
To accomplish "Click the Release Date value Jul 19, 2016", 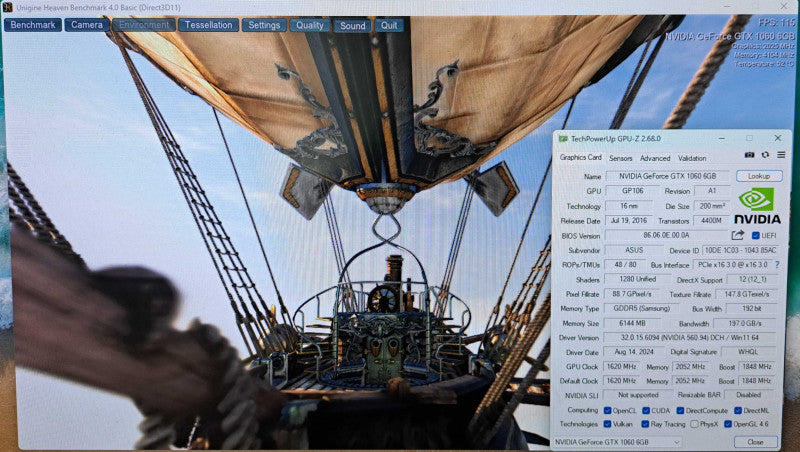I will point(629,220).
